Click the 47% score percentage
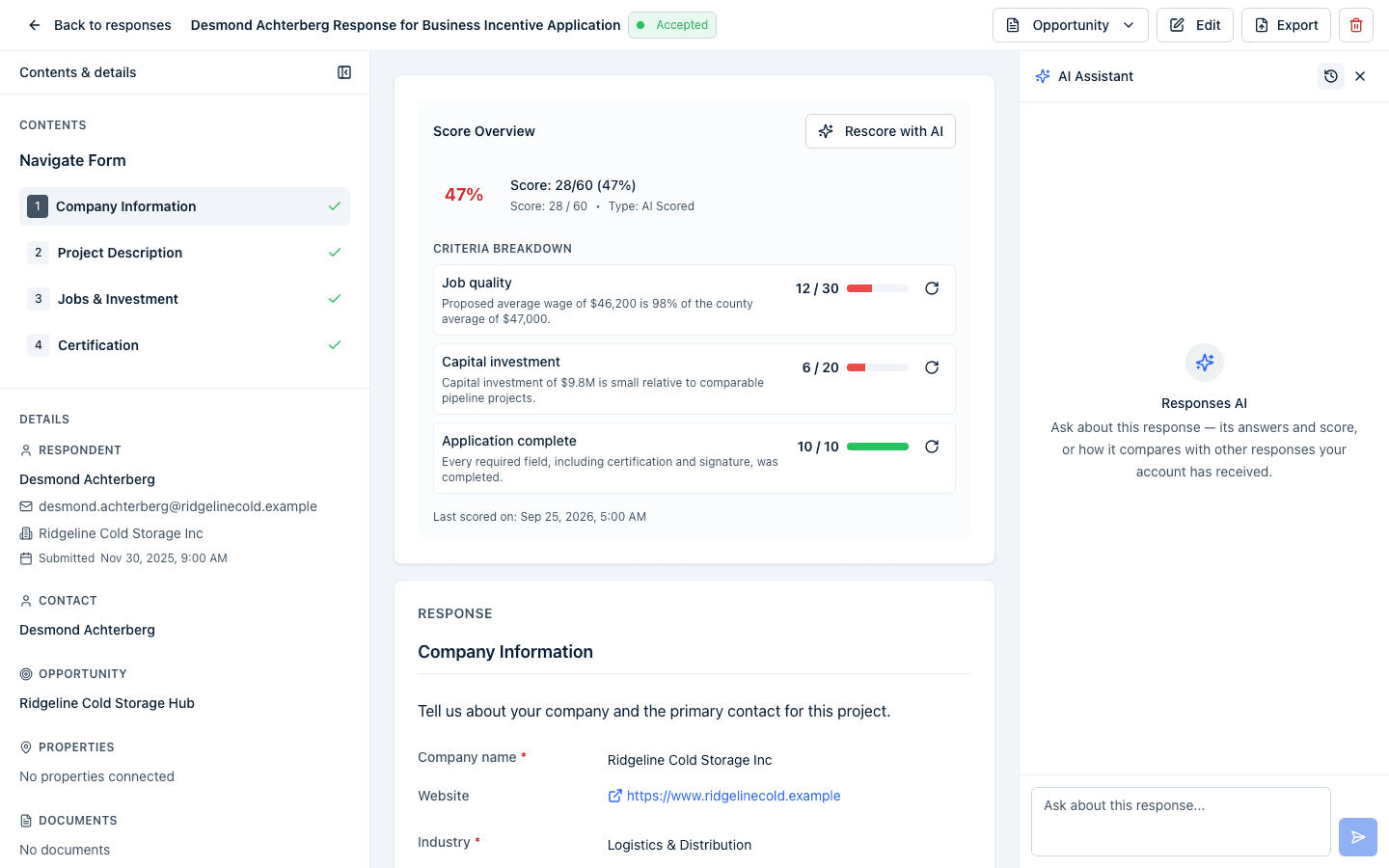The height and width of the screenshot is (868, 1389). (464, 195)
